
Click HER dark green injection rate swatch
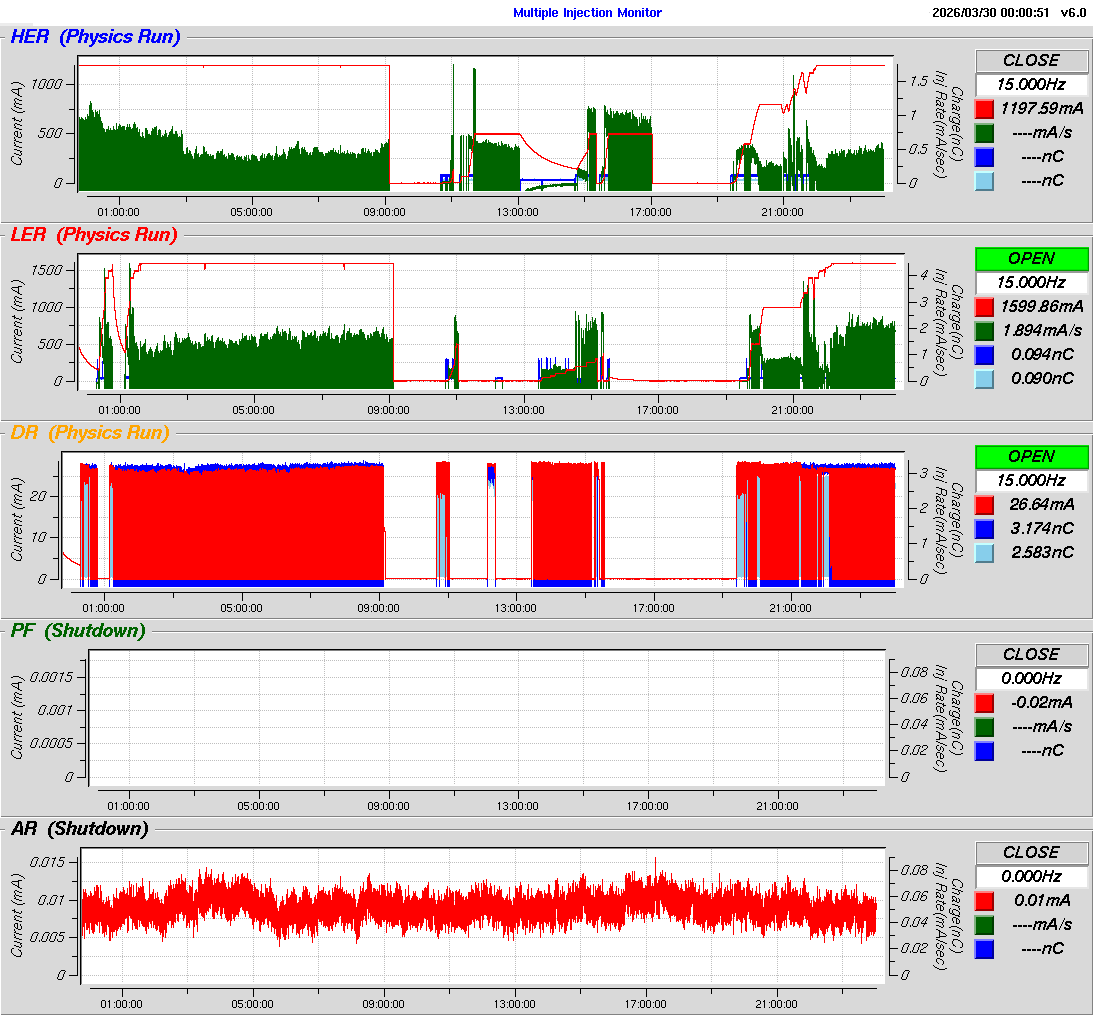(985, 133)
